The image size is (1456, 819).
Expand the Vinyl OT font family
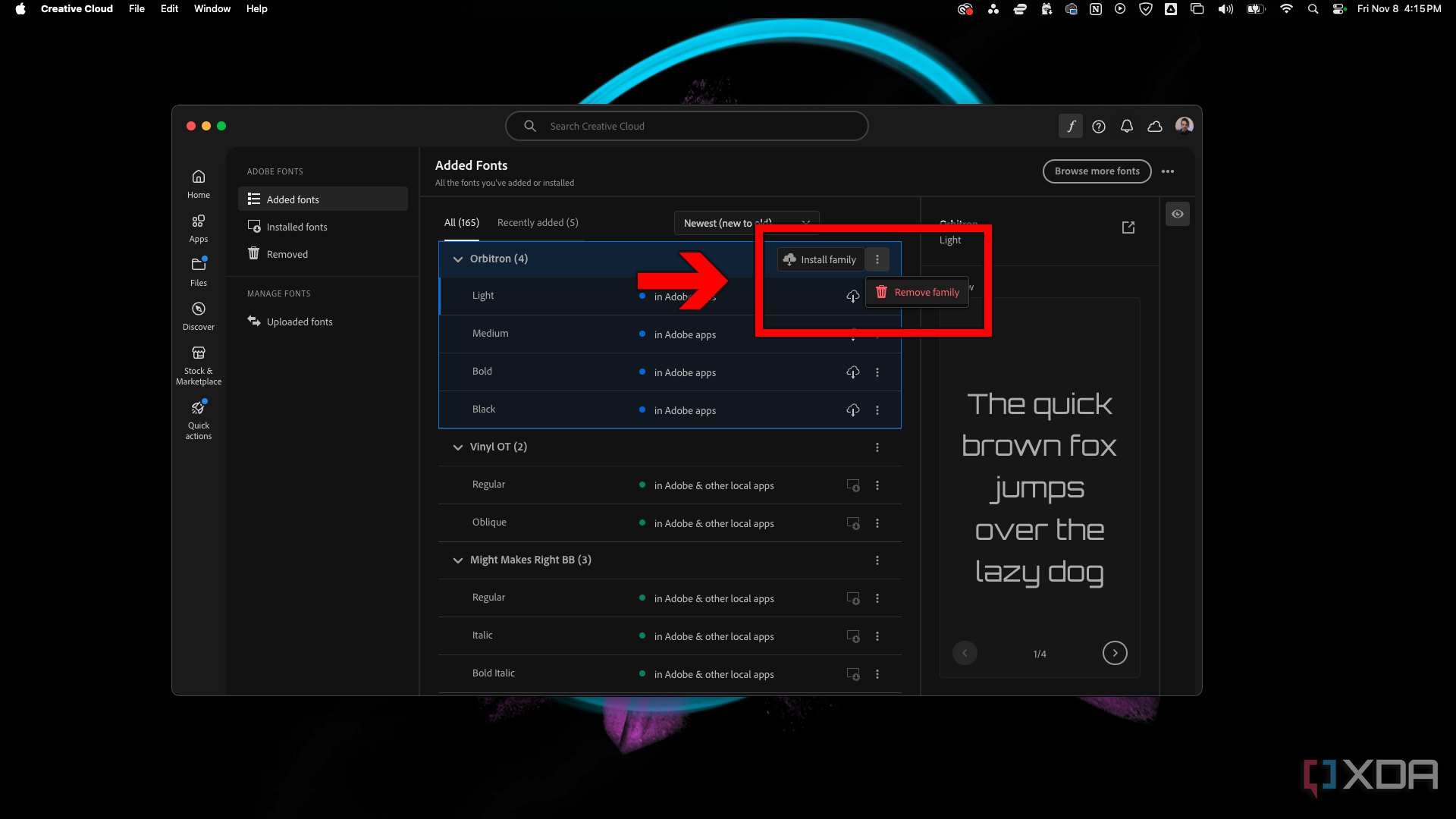click(457, 446)
